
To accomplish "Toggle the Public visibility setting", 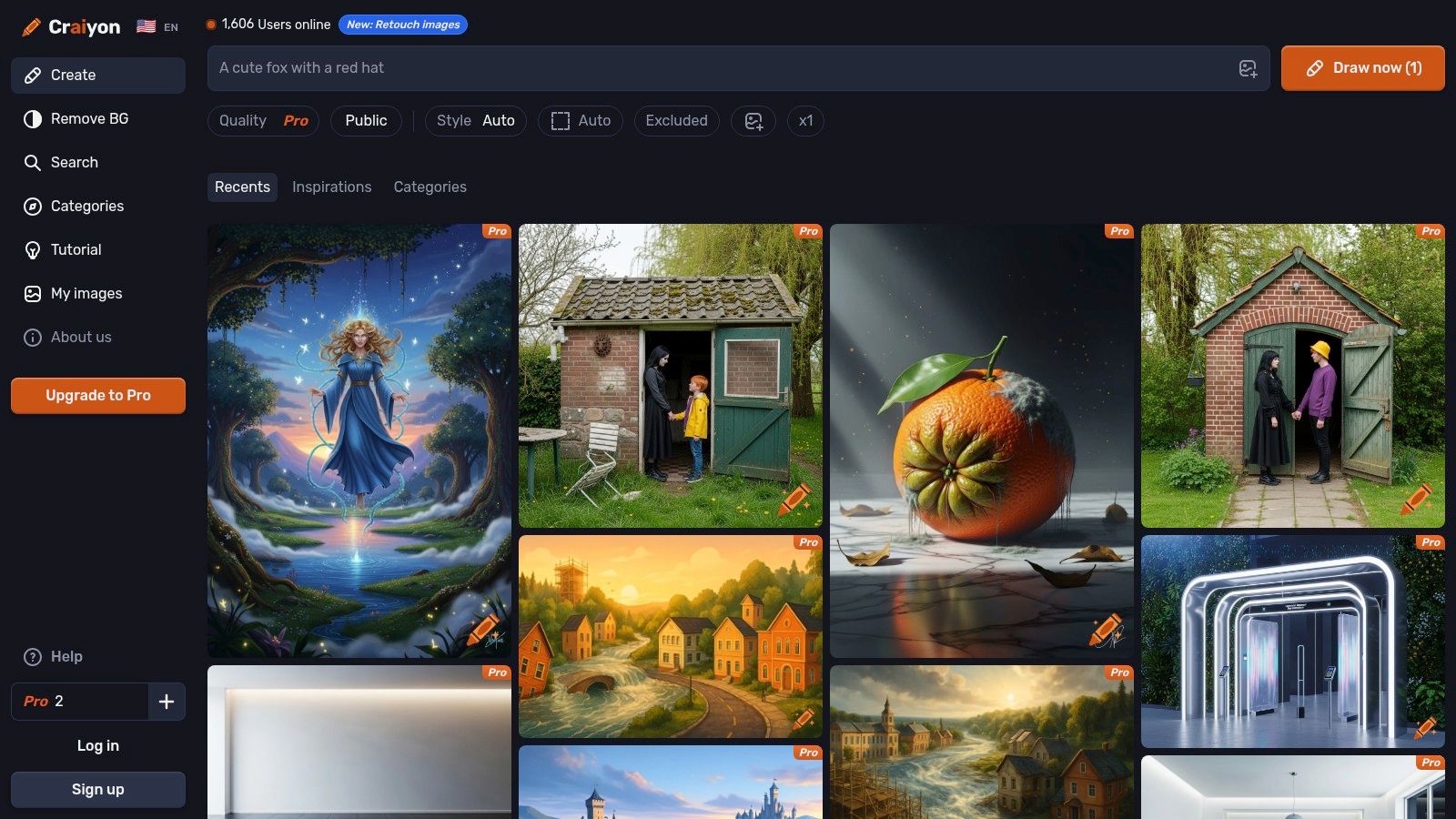I will (366, 121).
